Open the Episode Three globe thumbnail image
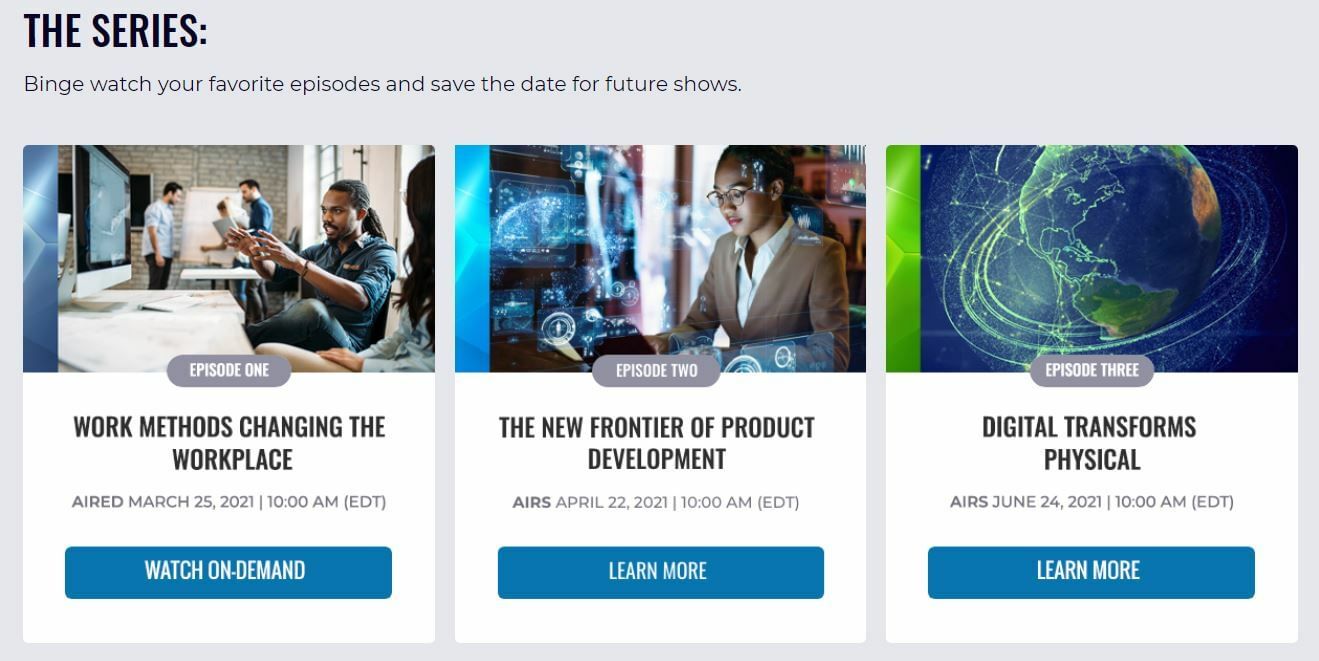 click(x=1092, y=258)
